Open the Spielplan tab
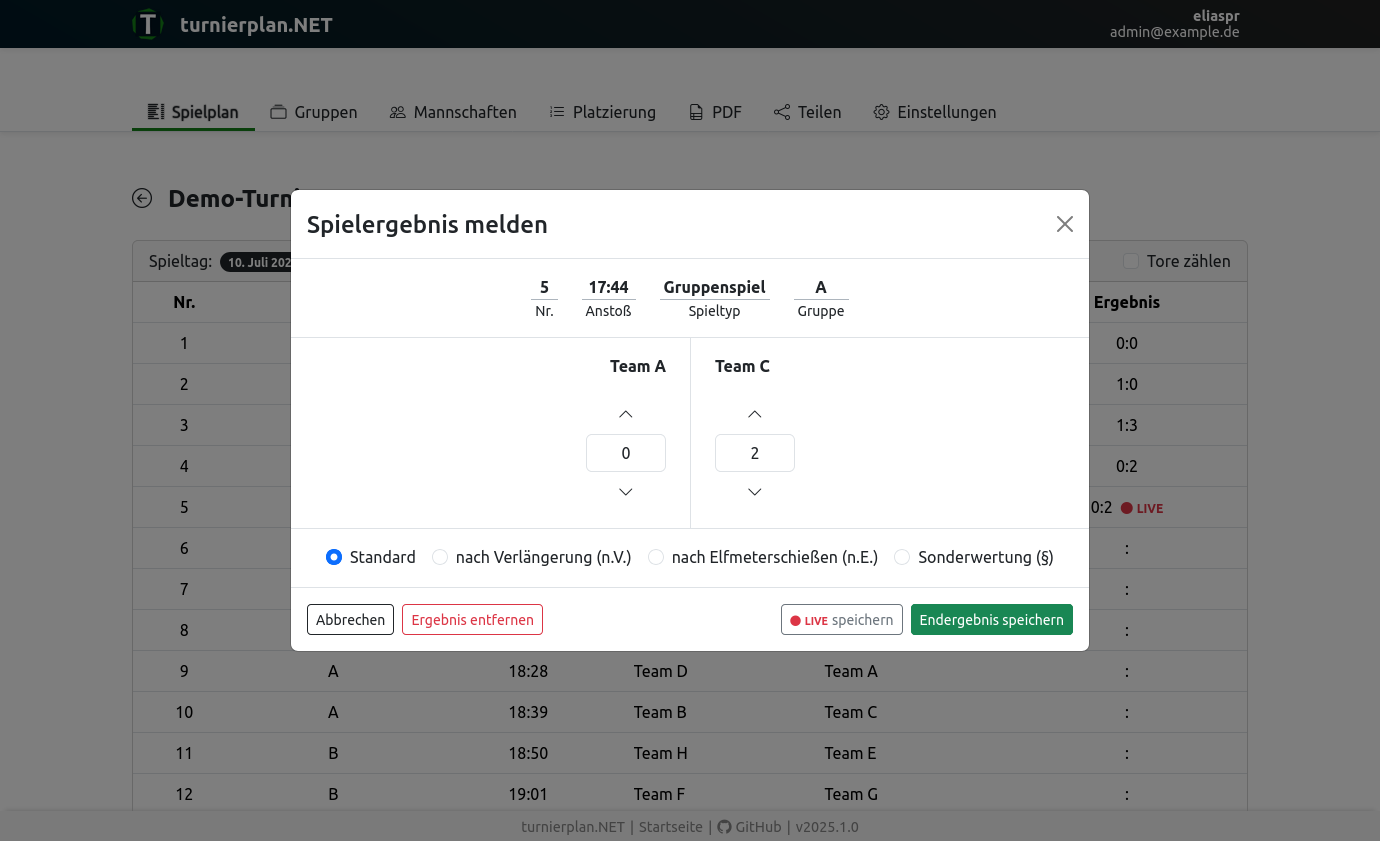Screen dimensions: 1380x841 tap(193, 112)
